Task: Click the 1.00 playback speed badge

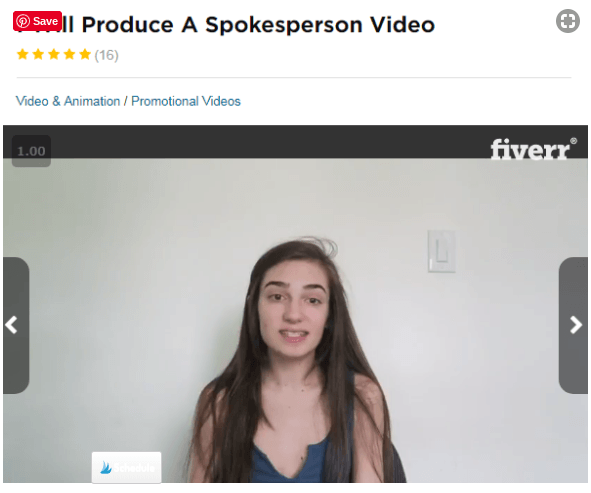Action: (31, 151)
